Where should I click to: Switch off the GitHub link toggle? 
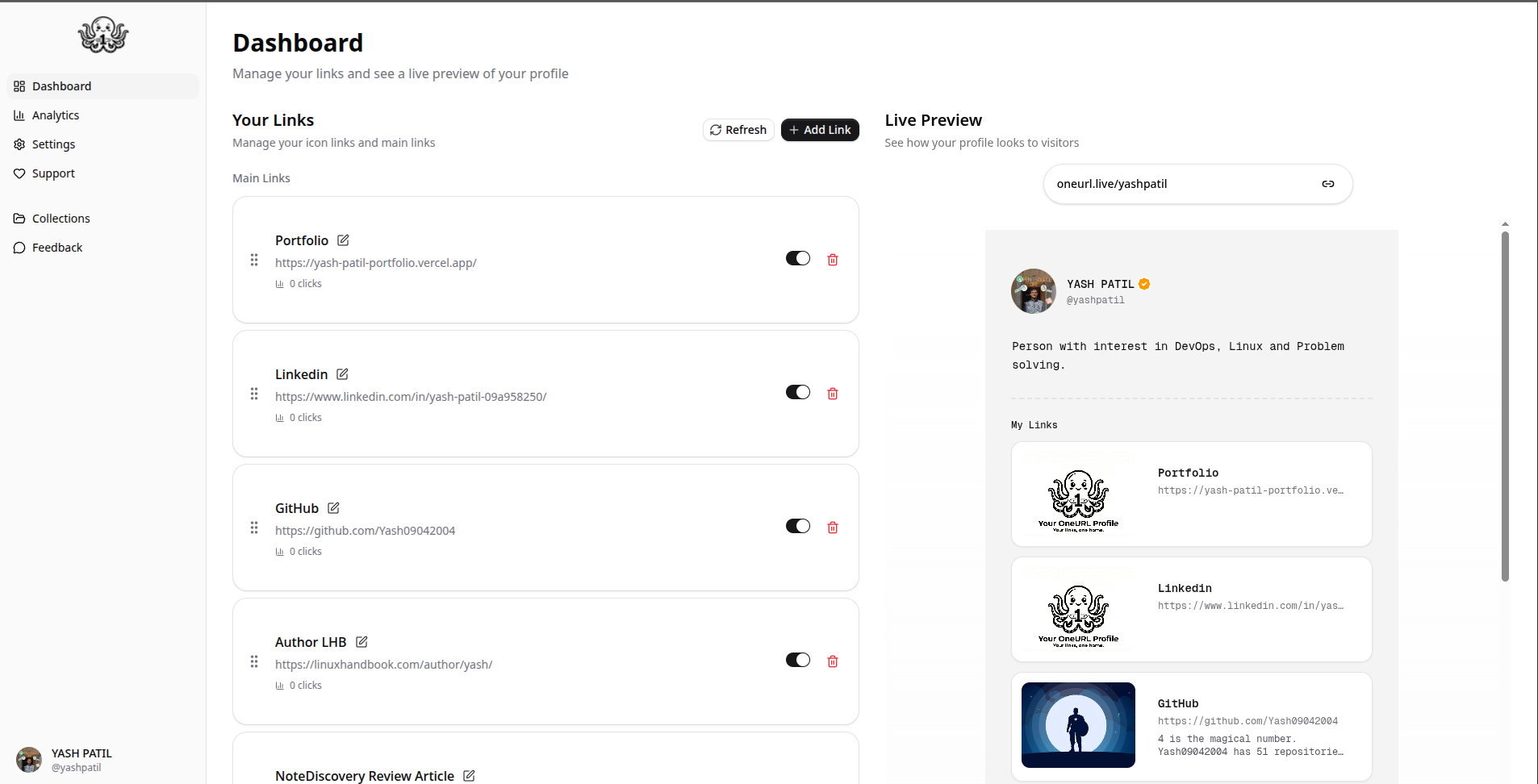point(797,526)
